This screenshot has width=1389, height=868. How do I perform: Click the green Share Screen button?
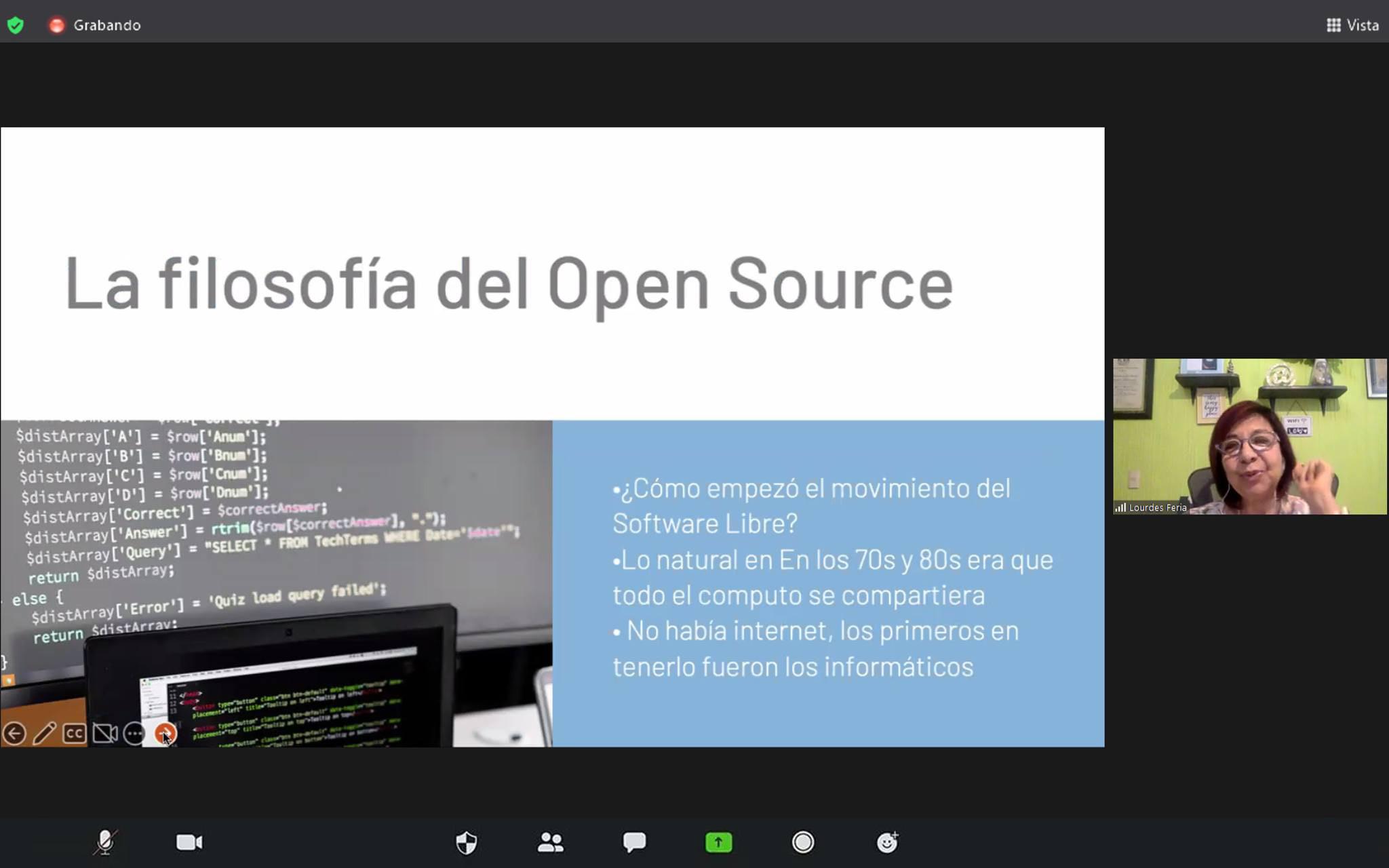click(718, 842)
